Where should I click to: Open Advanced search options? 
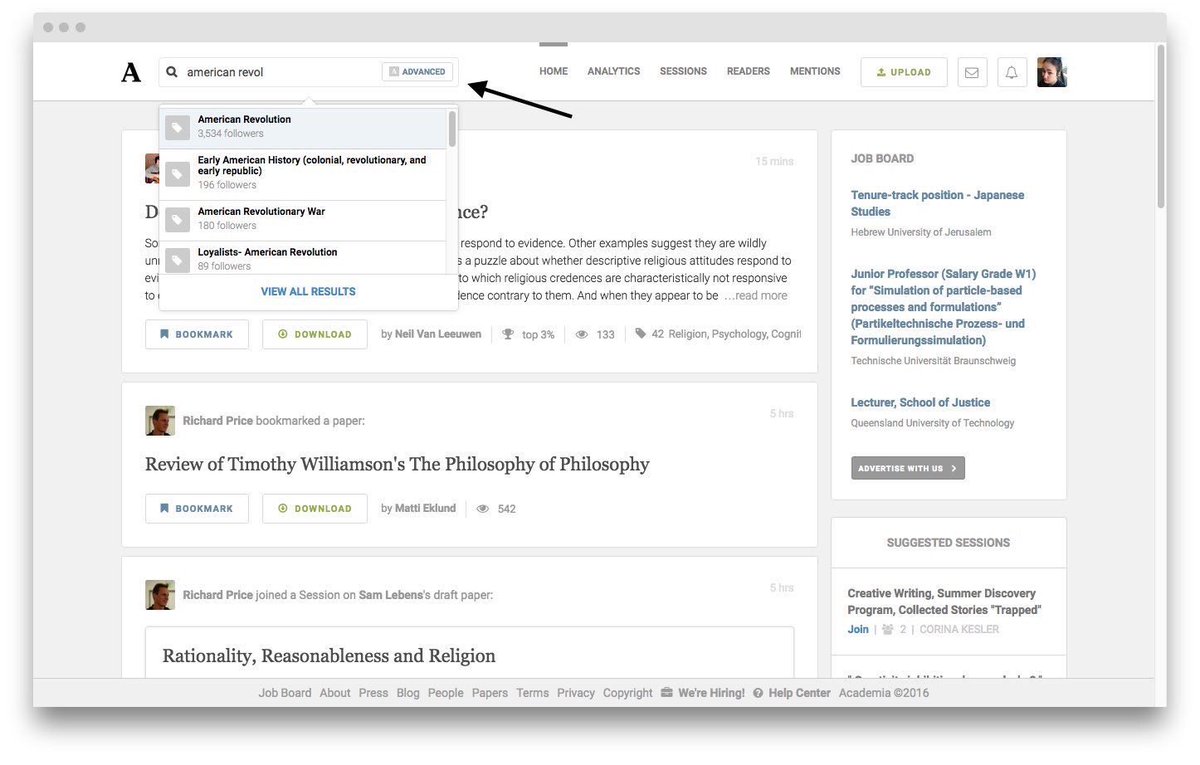[417, 72]
